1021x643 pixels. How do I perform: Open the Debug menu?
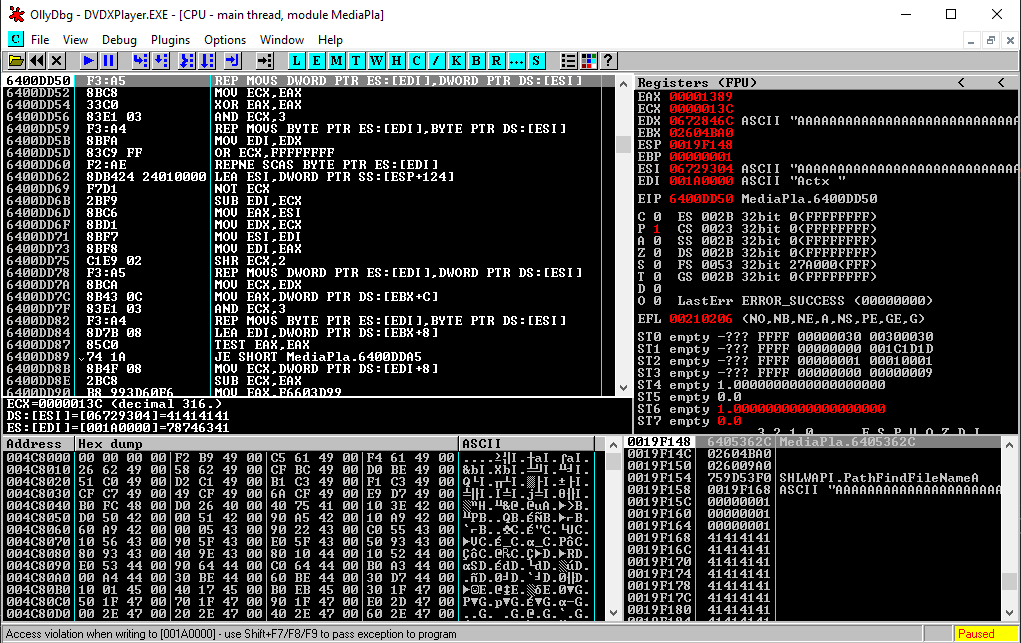119,40
